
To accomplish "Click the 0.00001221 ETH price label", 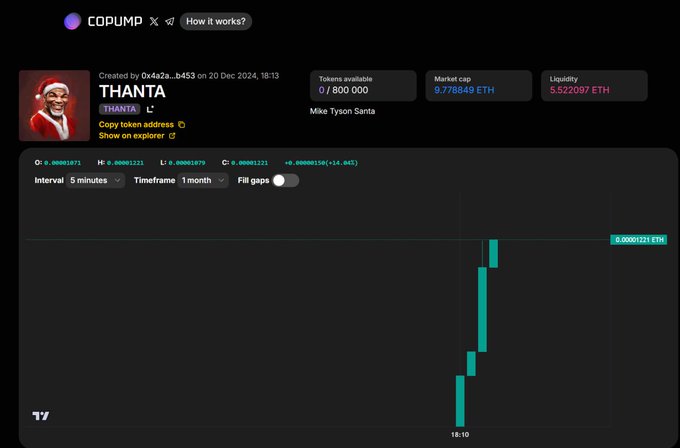I will [639, 240].
